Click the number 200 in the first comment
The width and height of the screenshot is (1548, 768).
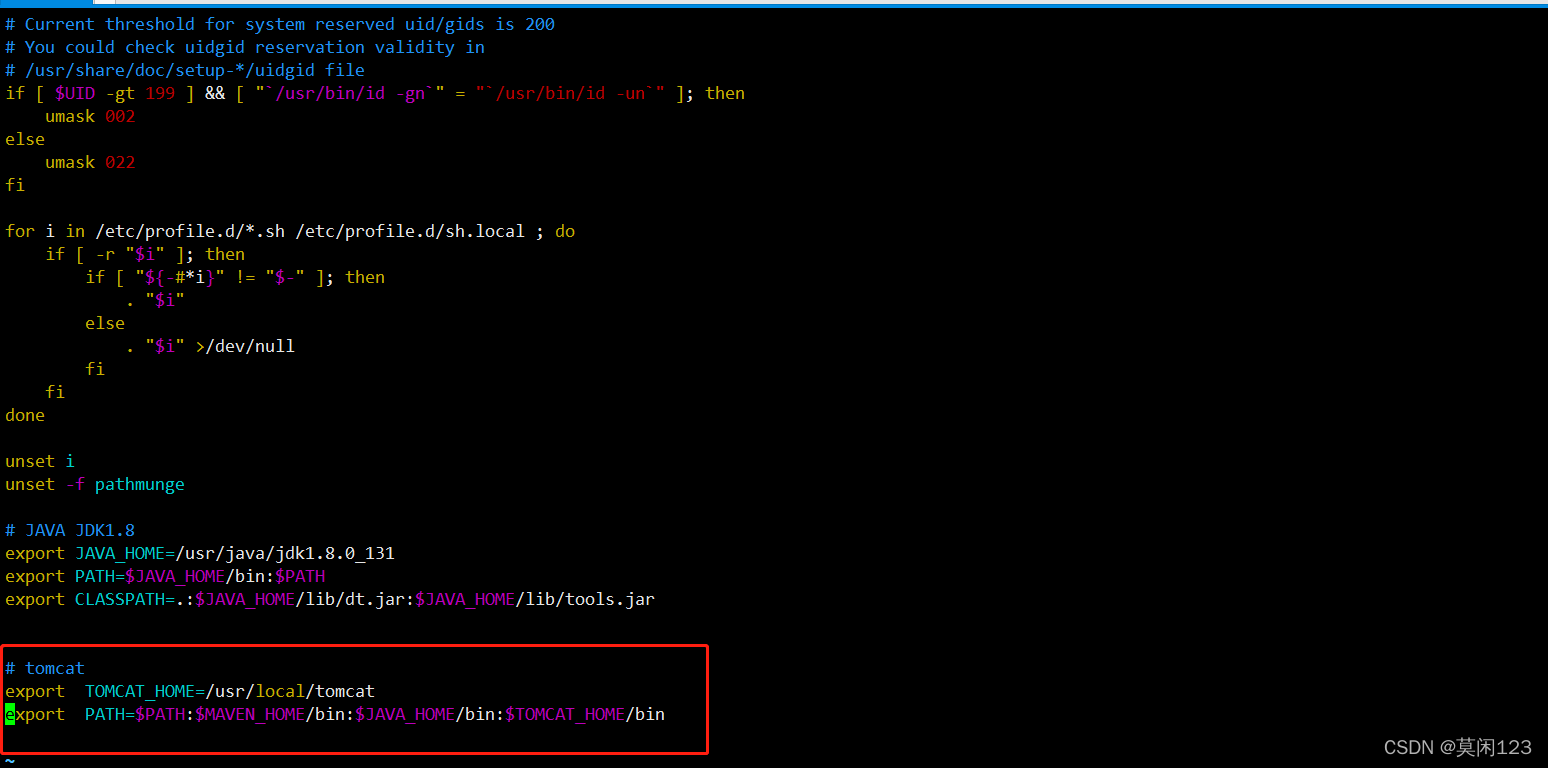tap(540, 24)
